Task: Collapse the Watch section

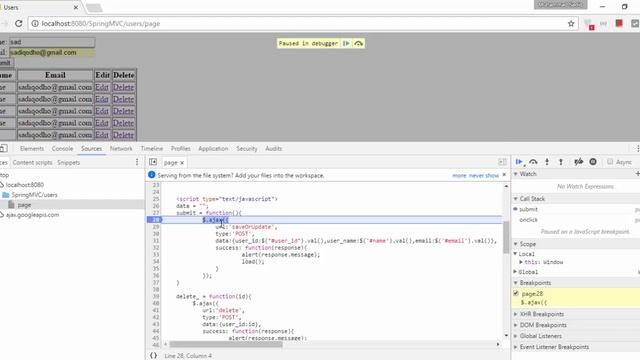Action: 516,174
